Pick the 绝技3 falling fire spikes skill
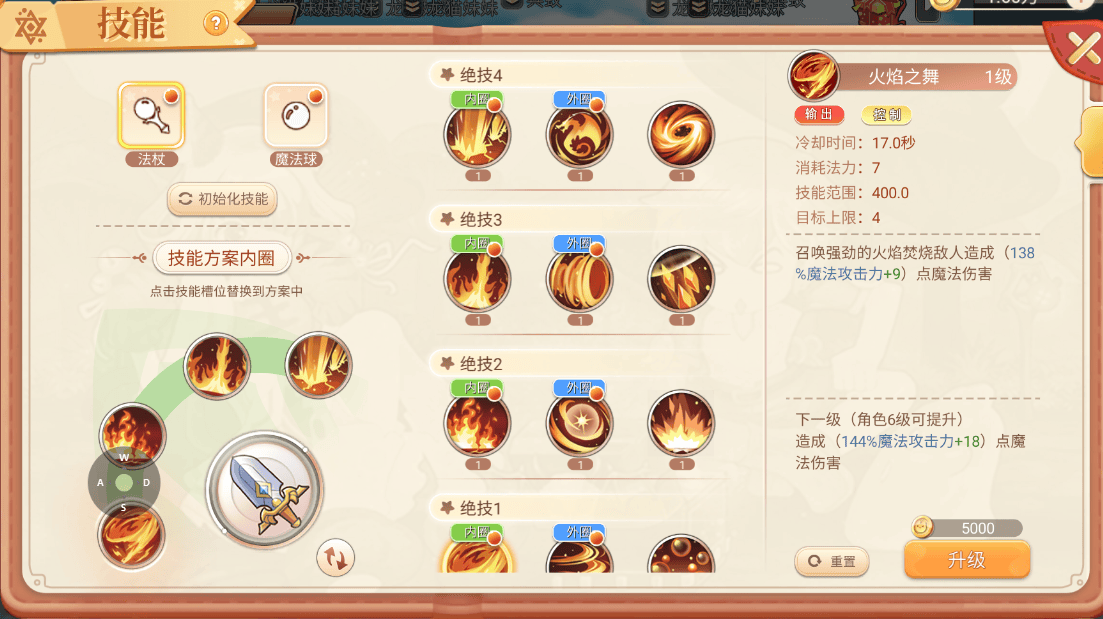 coord(681,279)
